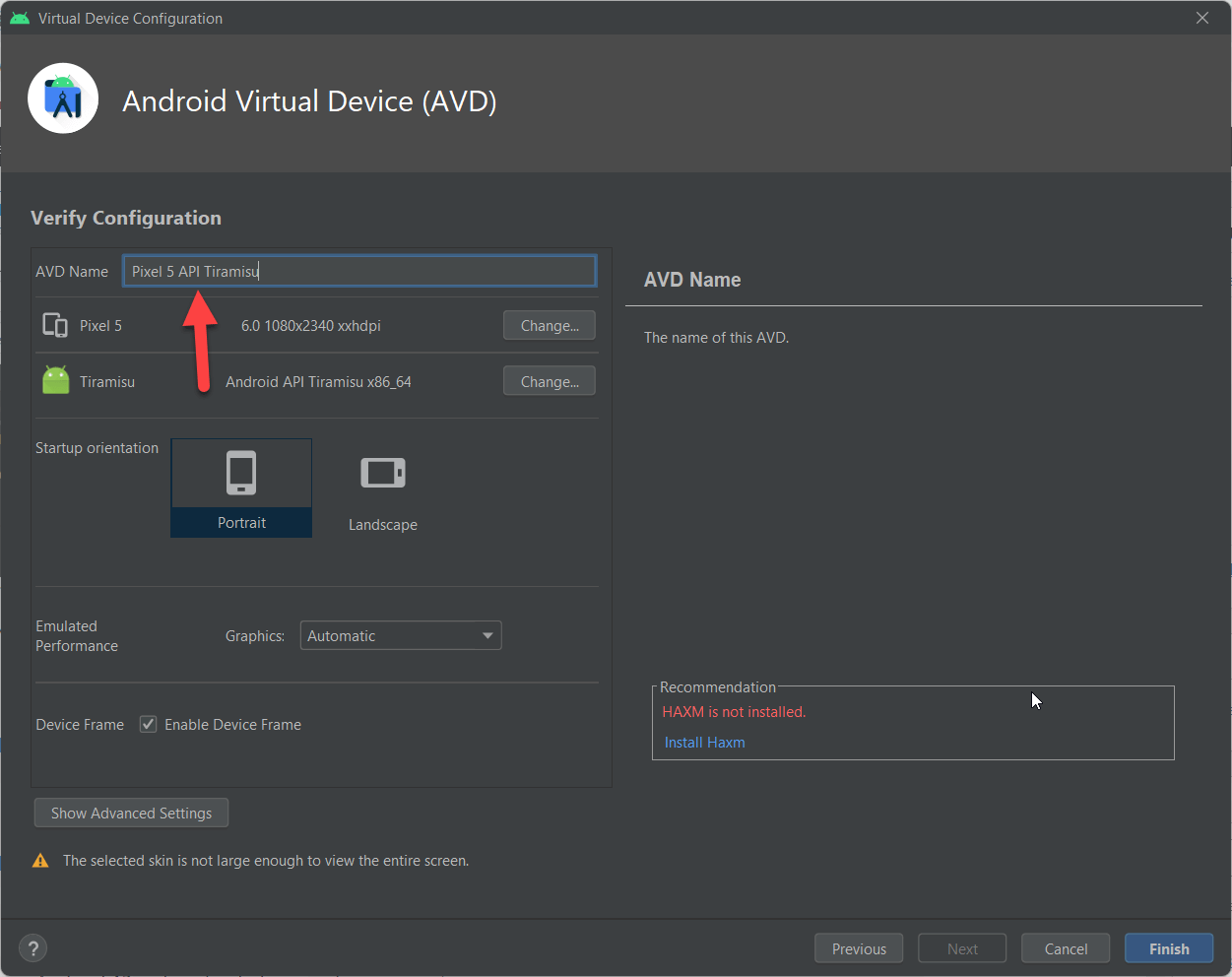The width and height of the screenshot is (1232, 977).
Task: Open the Graphics Automatic dropdown
Action: coord(389,636)
